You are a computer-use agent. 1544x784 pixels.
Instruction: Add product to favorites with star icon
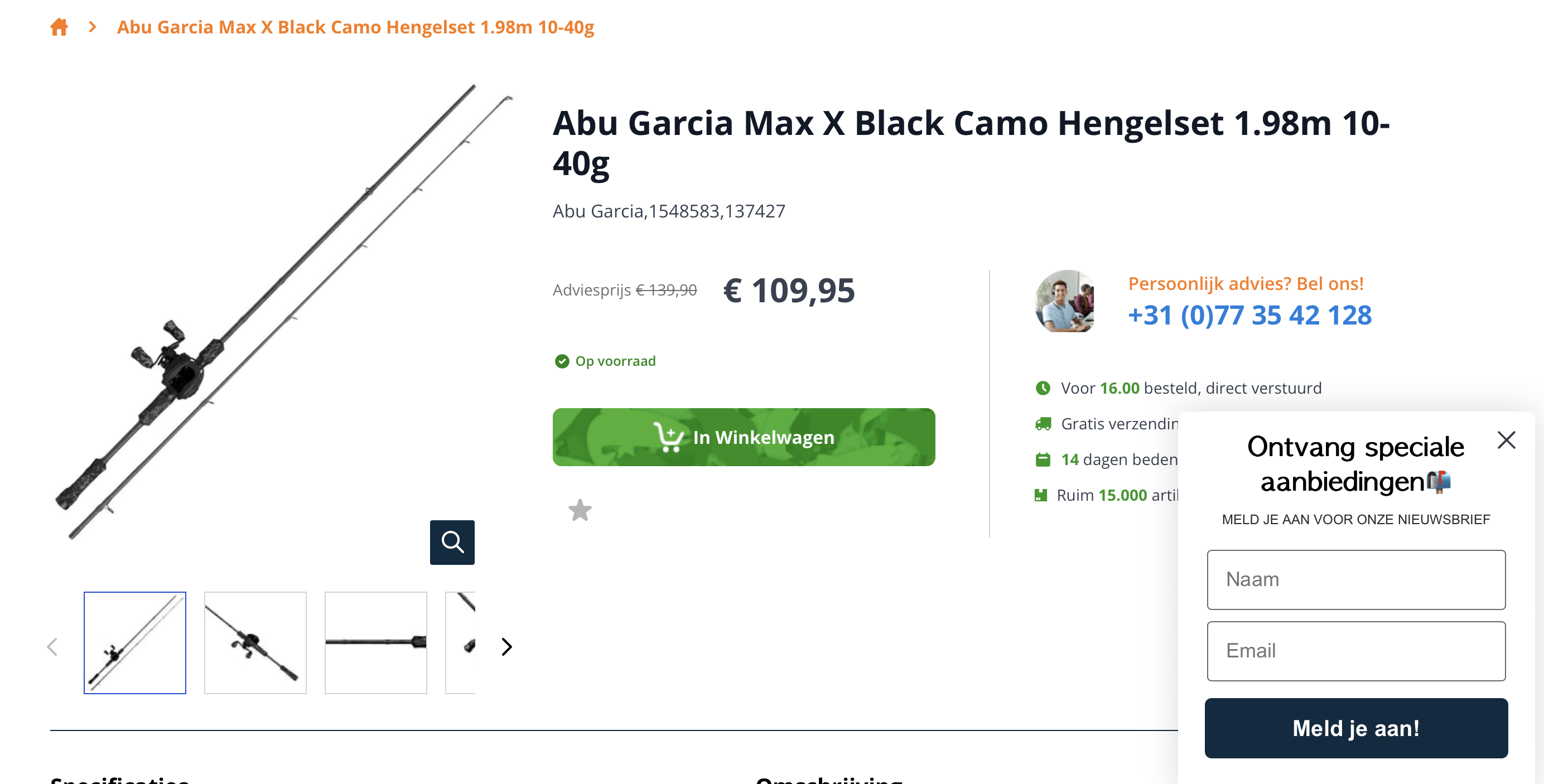[x=580, y=510]
